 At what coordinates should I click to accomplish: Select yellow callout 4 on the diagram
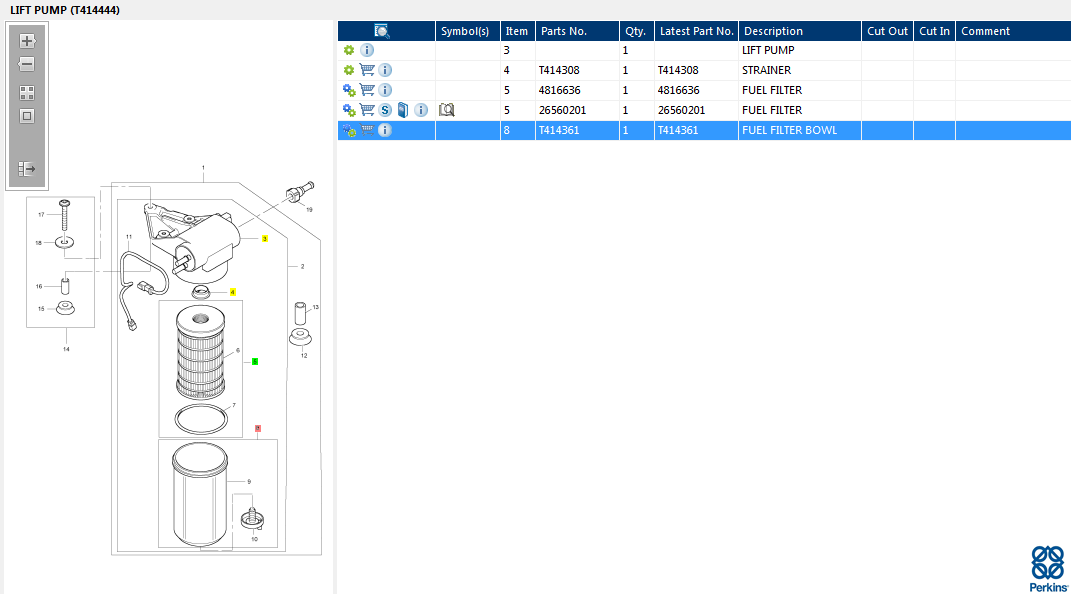click(233, 292)
